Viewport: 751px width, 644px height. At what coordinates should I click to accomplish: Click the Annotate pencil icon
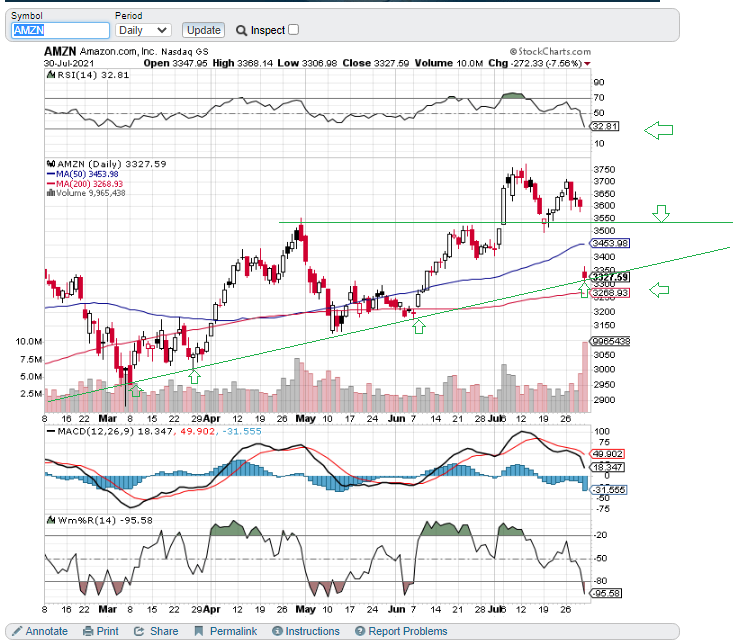pyautogui.click(x=17, y=631)
